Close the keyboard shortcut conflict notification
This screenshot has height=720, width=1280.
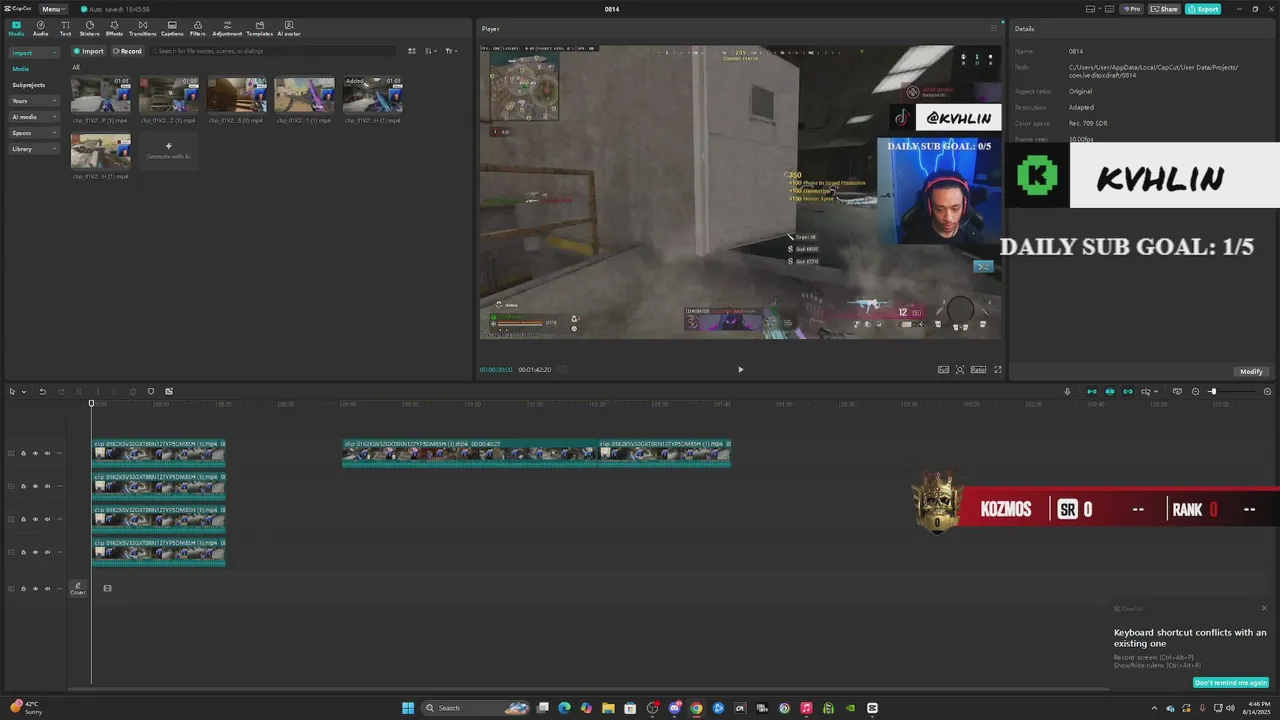coord(1264,608)
